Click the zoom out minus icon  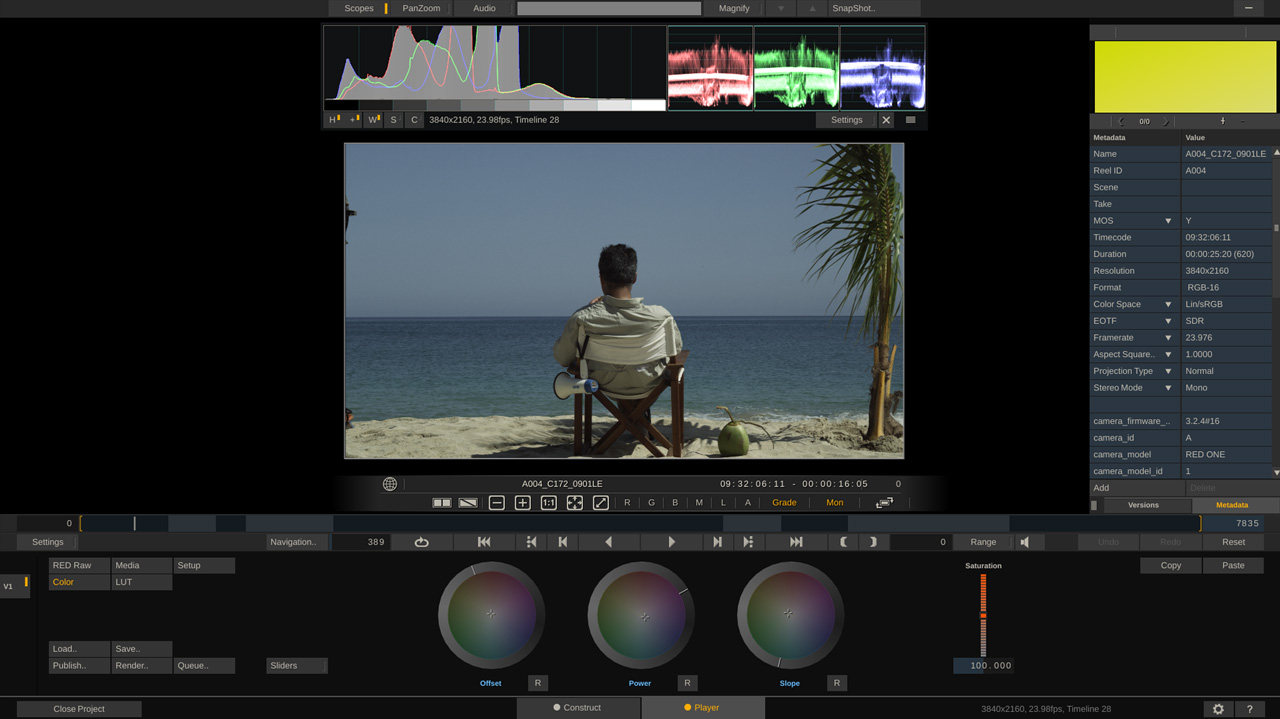pos(497,502)
